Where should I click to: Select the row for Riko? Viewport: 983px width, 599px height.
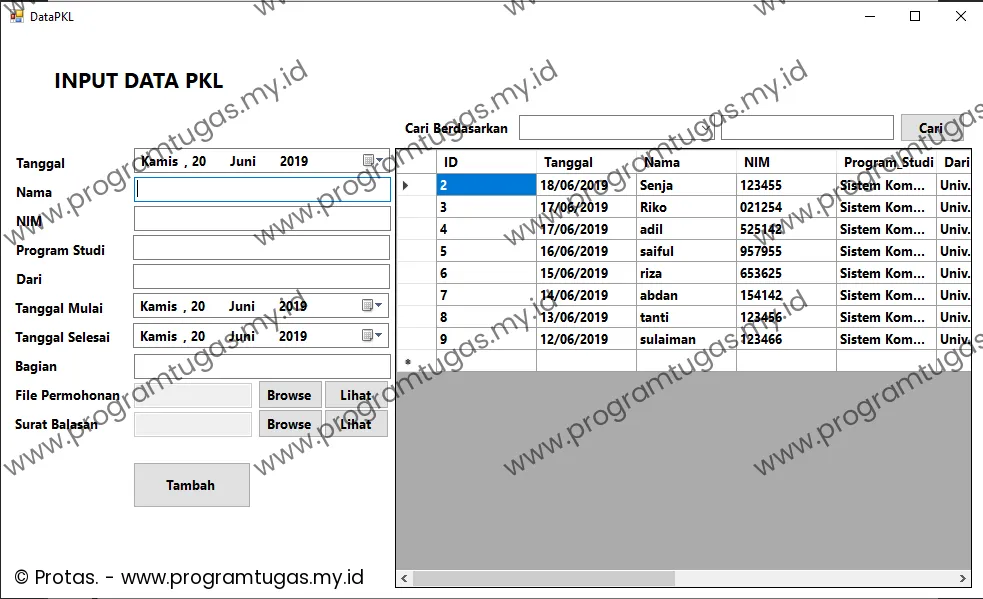coord(655,207)
